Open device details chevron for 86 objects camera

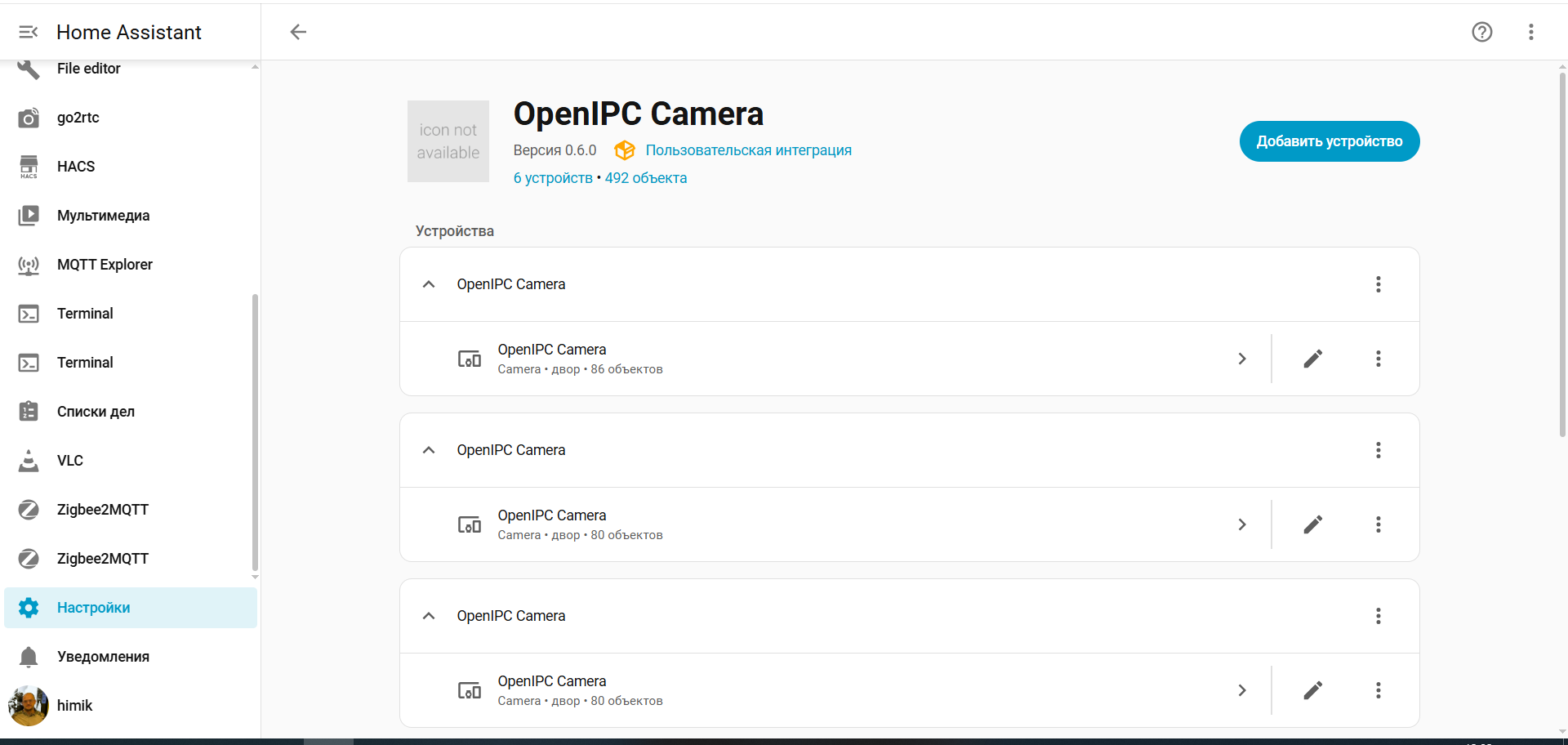point(1241,359)
